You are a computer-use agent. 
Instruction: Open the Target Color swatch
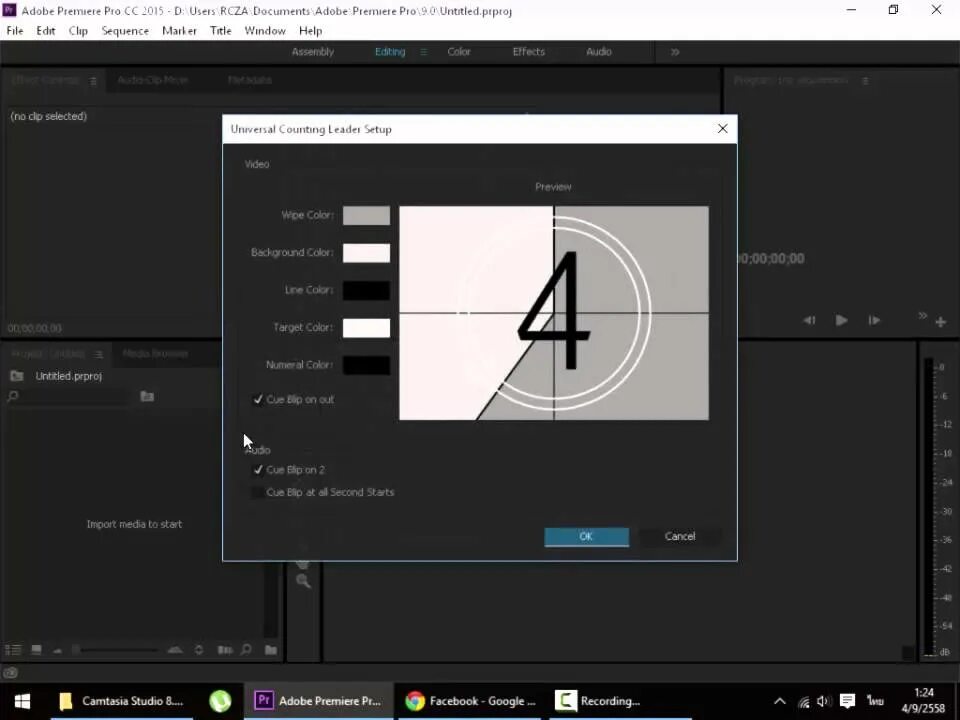pyautogui.click(x=366, y=328)
